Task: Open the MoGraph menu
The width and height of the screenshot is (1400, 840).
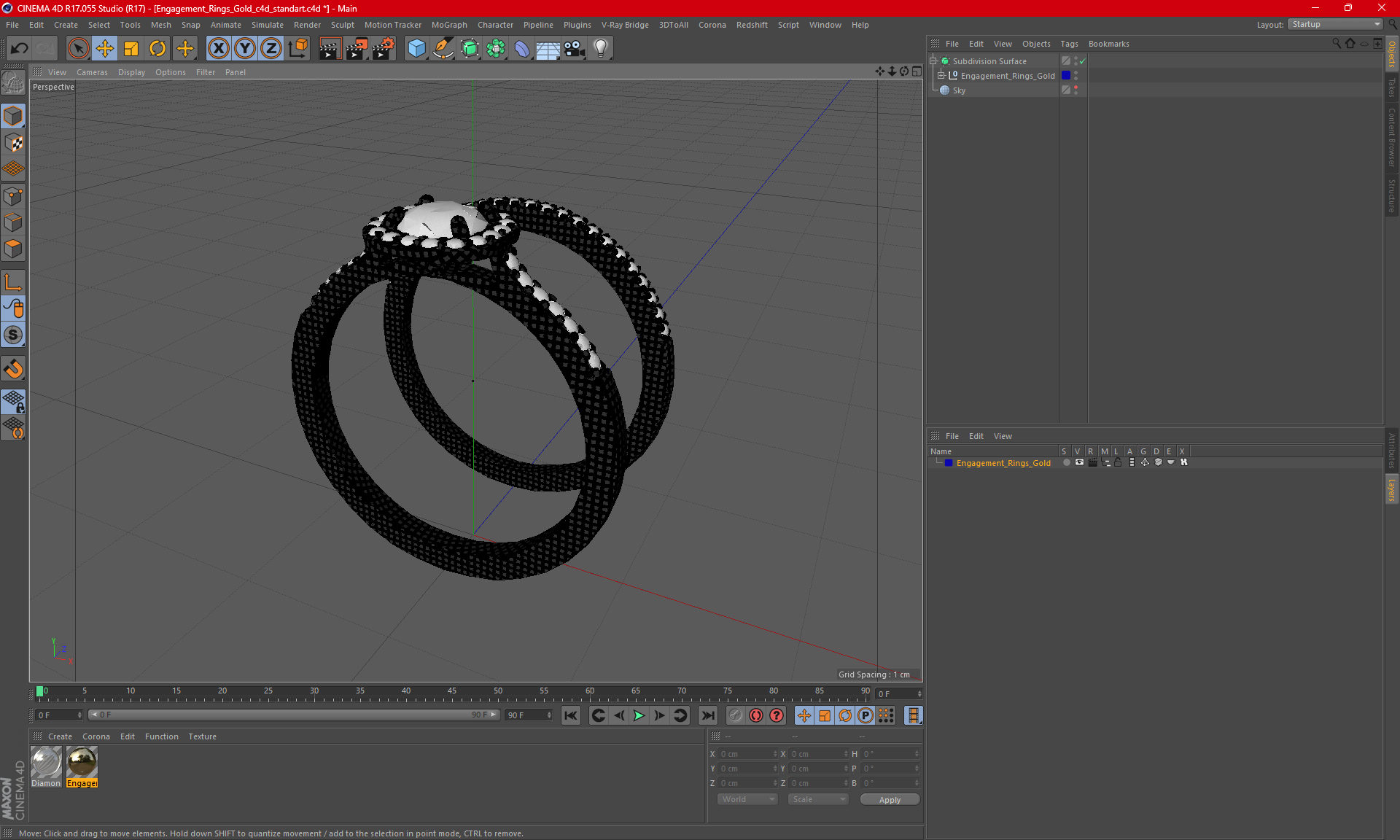Action: (449, 25)
